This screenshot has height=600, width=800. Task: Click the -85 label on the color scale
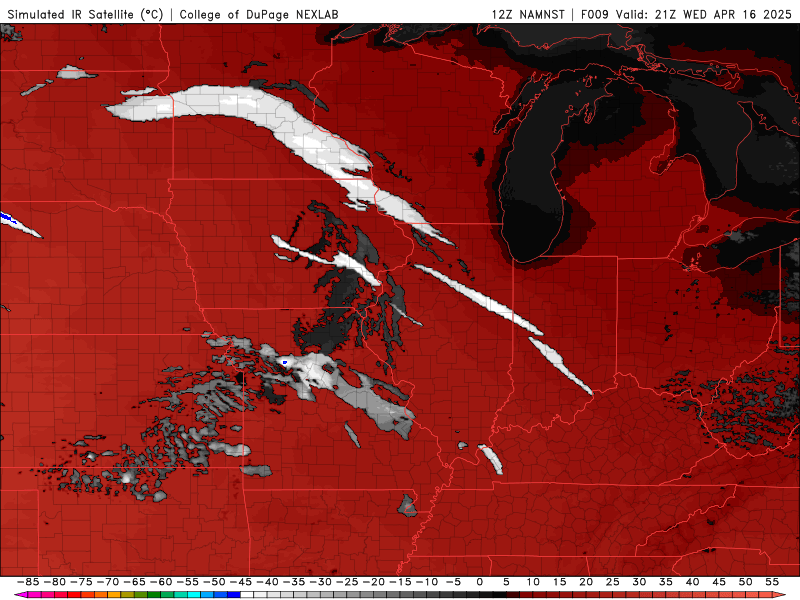tap(28, 582)
